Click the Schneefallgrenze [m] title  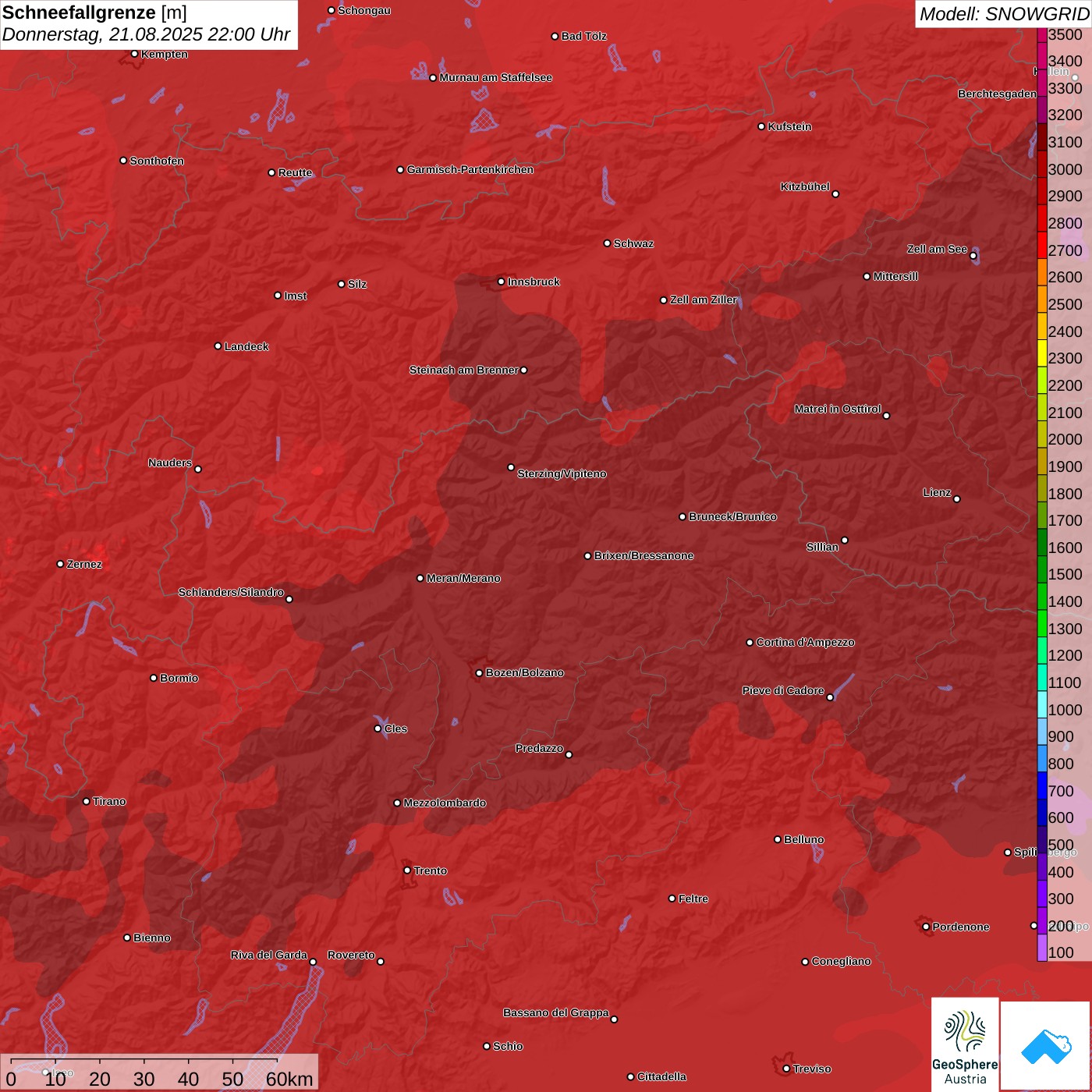pyautogui.click(x=94, y=12)
